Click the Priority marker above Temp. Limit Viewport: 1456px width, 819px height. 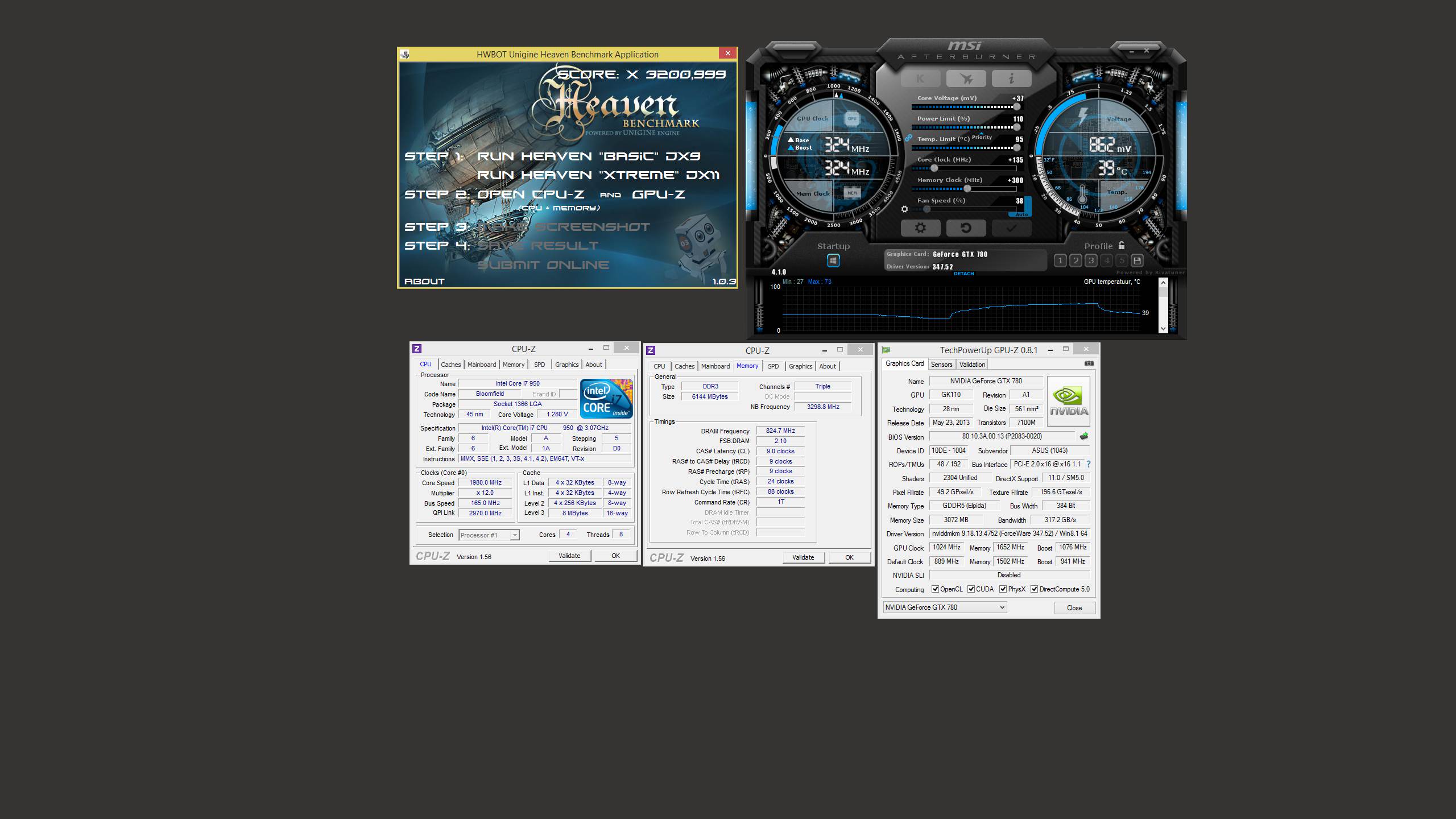(982, 136)
